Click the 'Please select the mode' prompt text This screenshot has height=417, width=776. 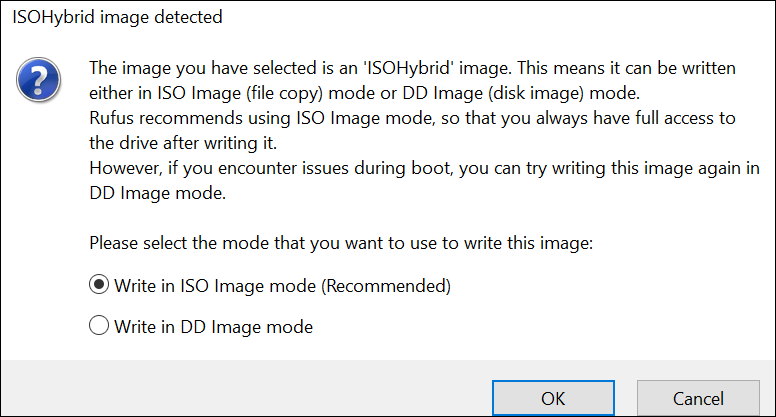[x=341, y=243]
